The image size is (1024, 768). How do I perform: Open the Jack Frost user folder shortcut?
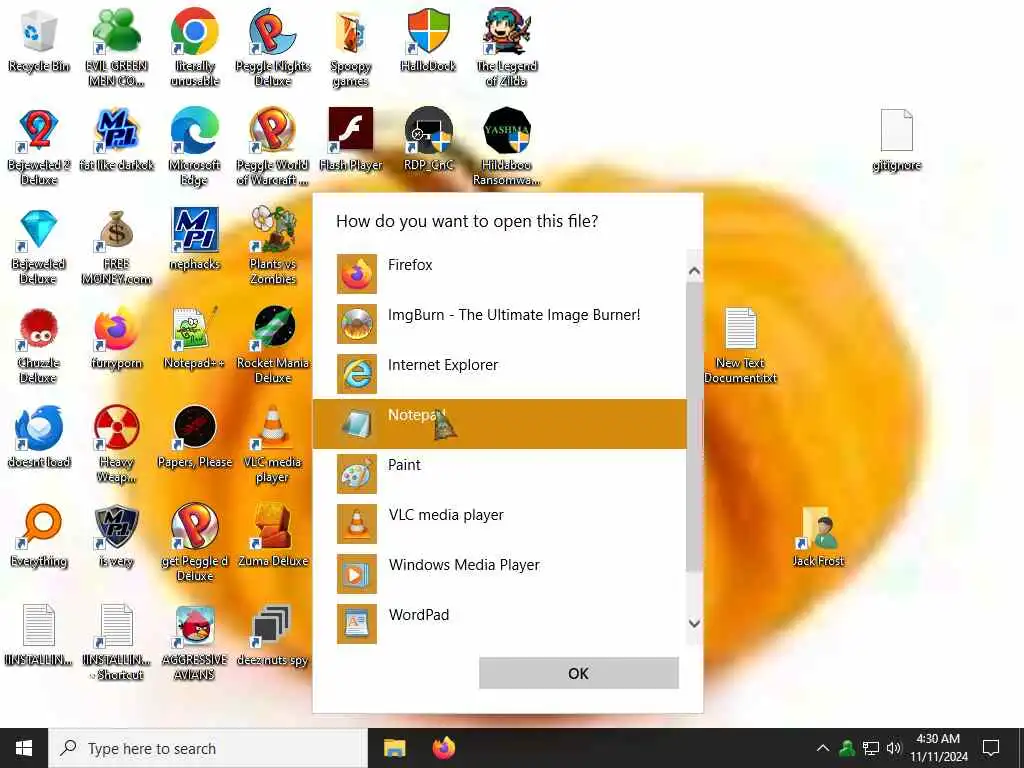tap(818, 536)
